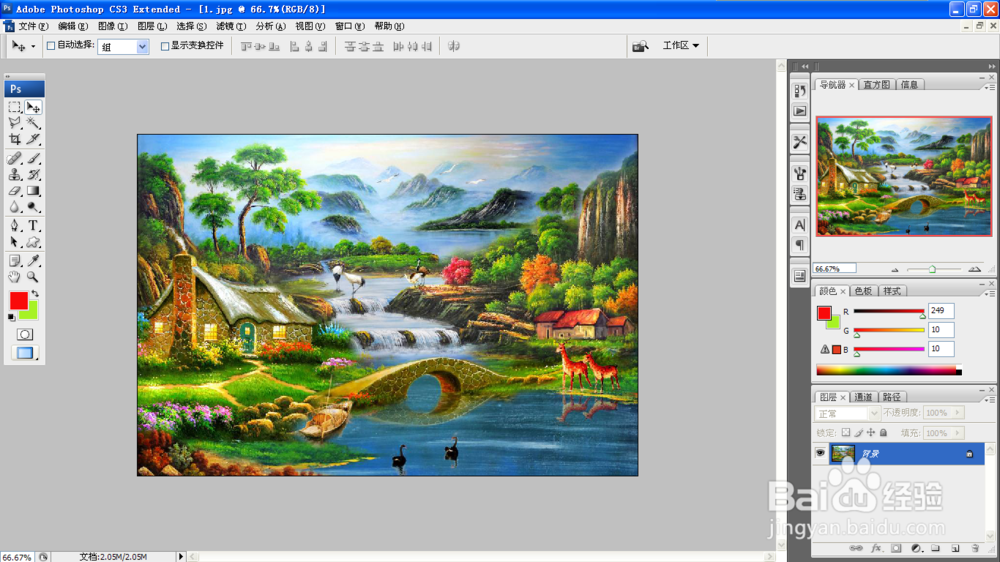Screen dimensions: 1000x562
Task: Open the 文件 menu
Action: [33, 26]
